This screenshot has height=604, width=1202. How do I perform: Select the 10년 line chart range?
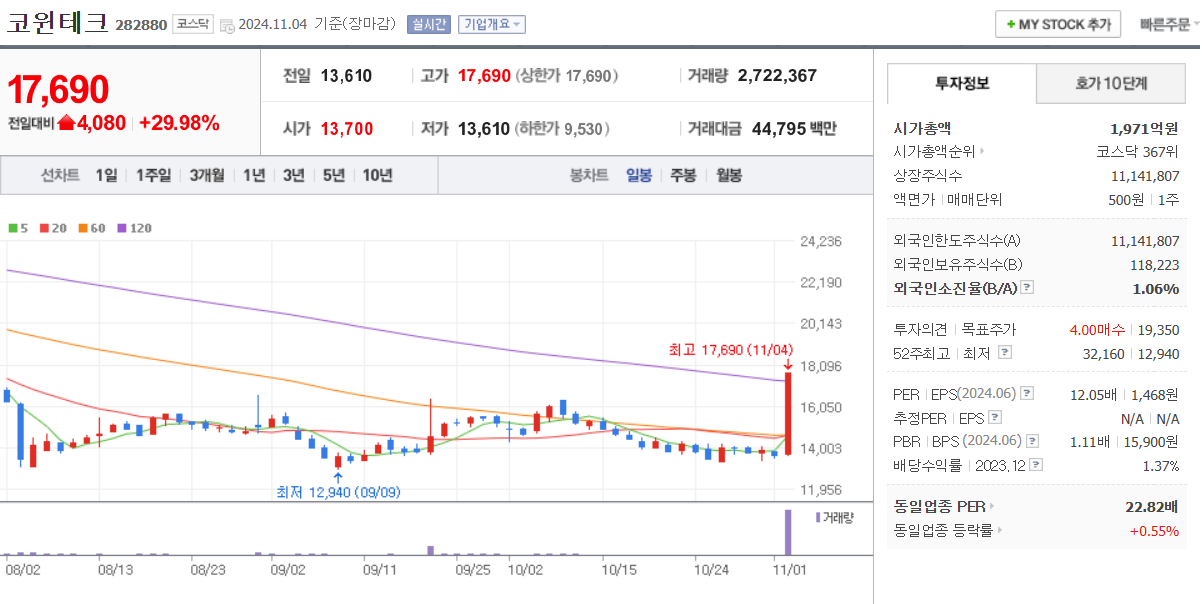[378, 175]
